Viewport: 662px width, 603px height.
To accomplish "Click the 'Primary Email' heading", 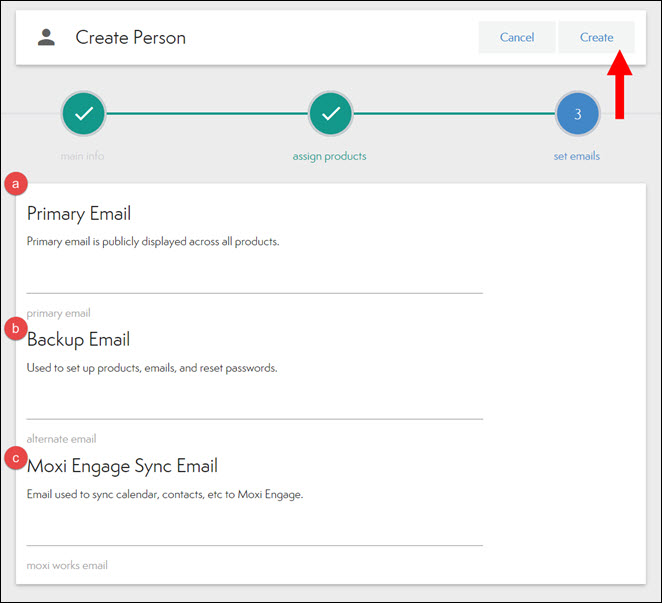I will click(79, 214).
